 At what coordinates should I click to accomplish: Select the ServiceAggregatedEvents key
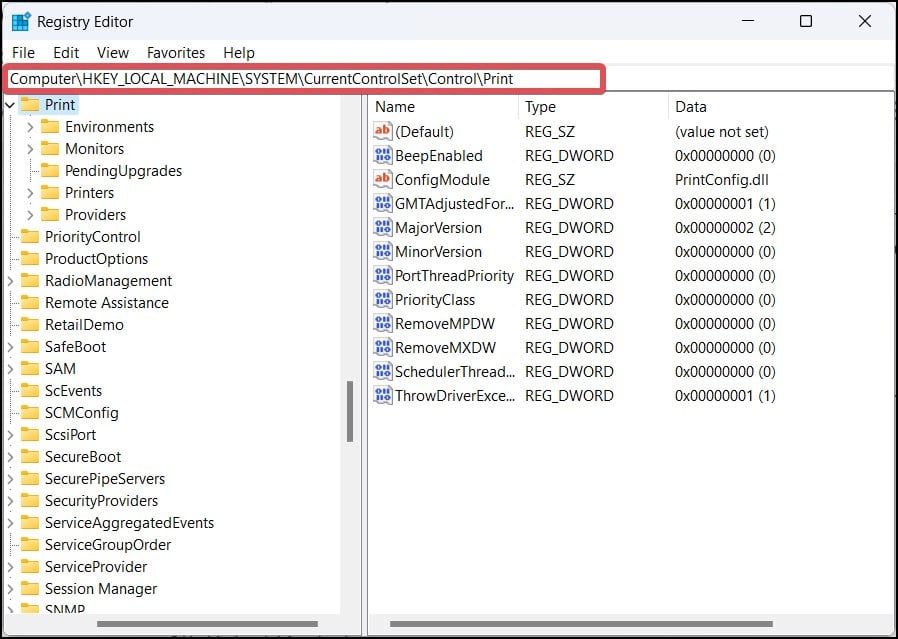tap(129, 523)
